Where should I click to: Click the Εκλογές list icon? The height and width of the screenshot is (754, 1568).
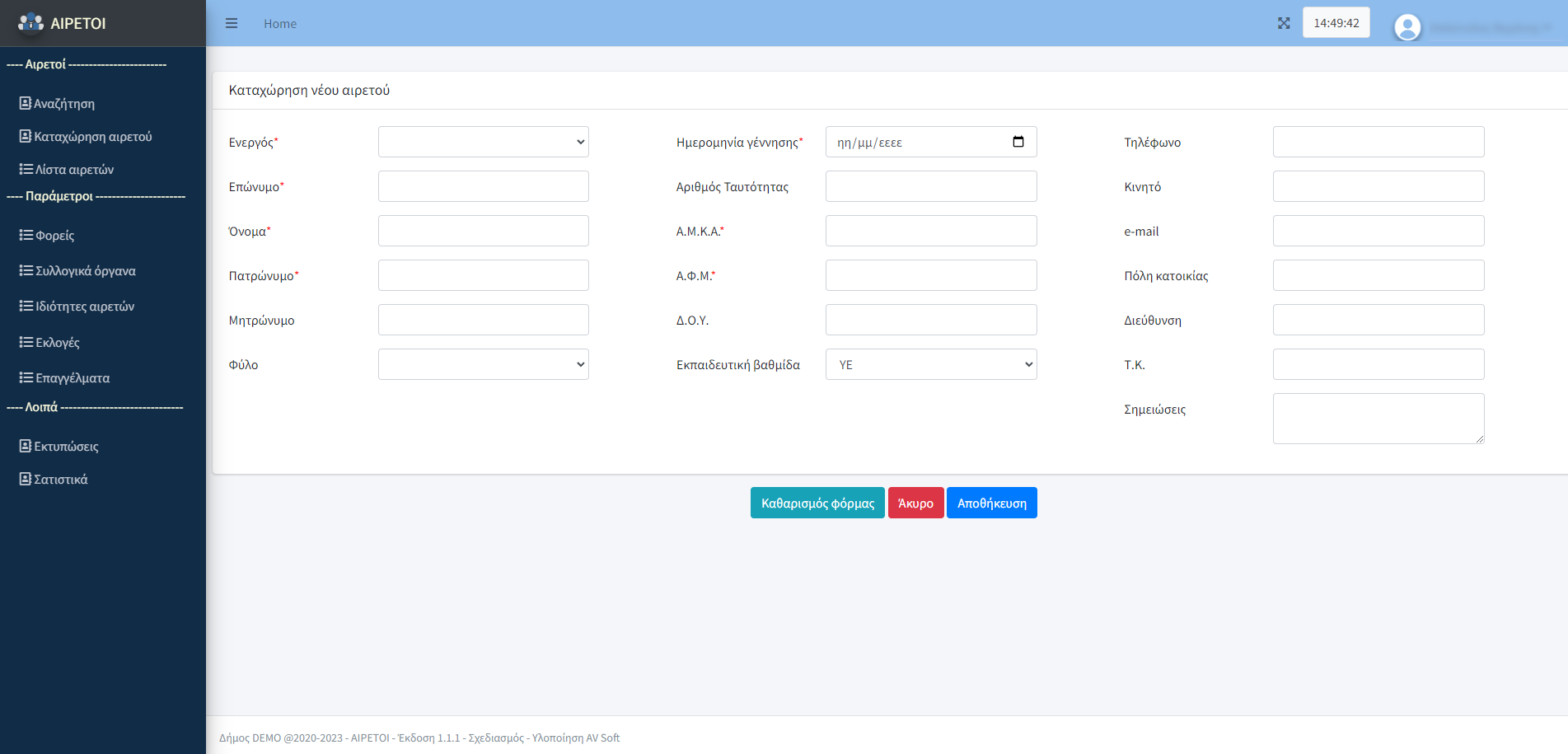(26, 342)
